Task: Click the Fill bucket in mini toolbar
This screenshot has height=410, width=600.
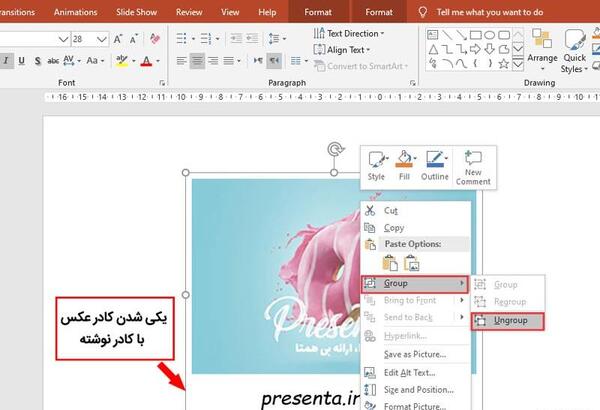Action: 404,166
